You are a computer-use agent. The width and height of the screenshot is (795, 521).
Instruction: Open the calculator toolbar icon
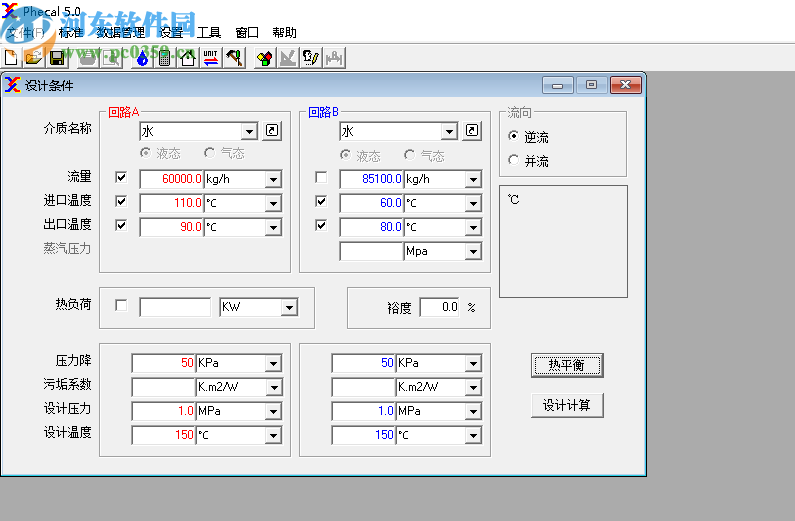coord(164,58)
